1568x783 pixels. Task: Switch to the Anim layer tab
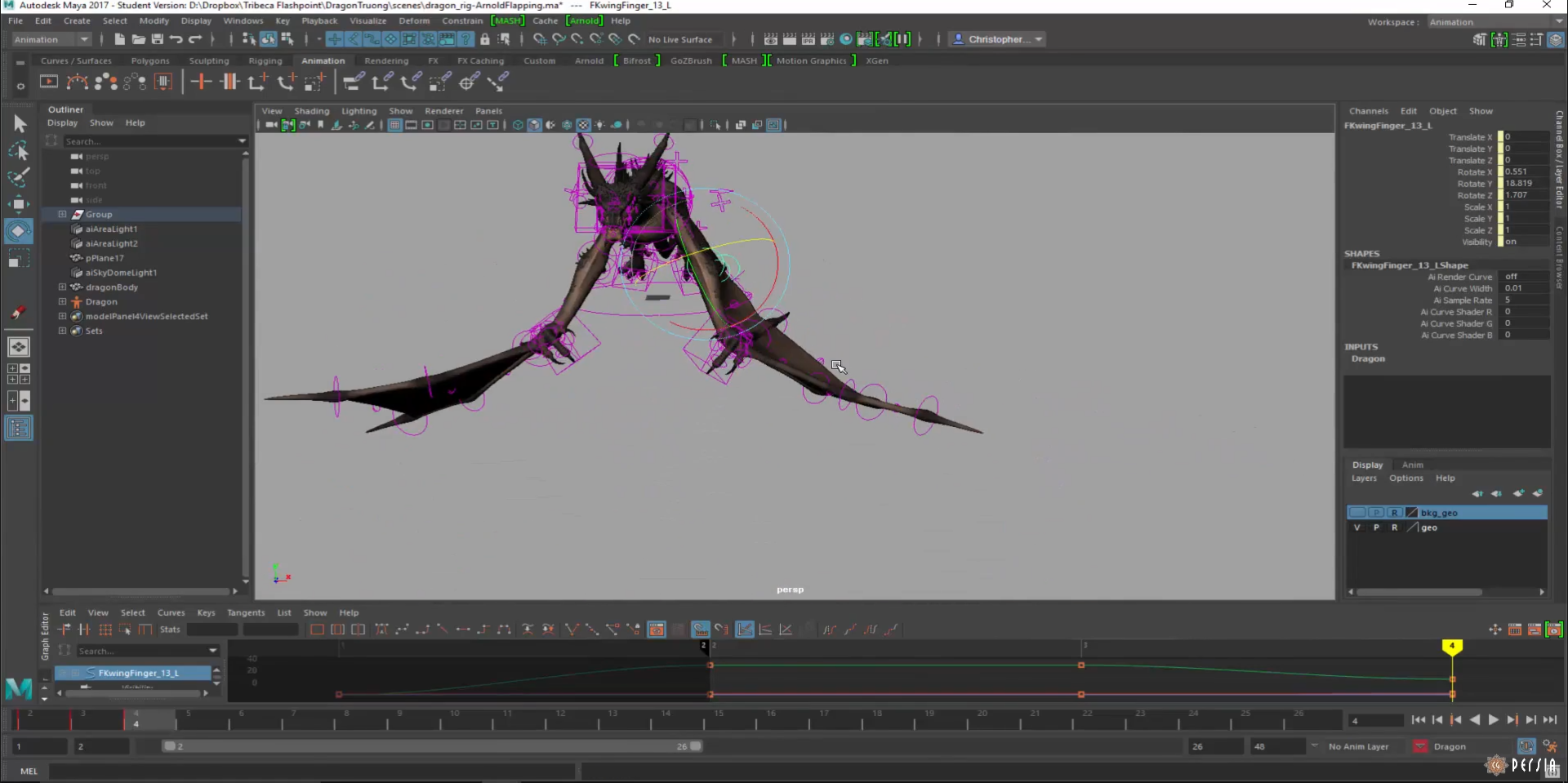point(1413,465)
